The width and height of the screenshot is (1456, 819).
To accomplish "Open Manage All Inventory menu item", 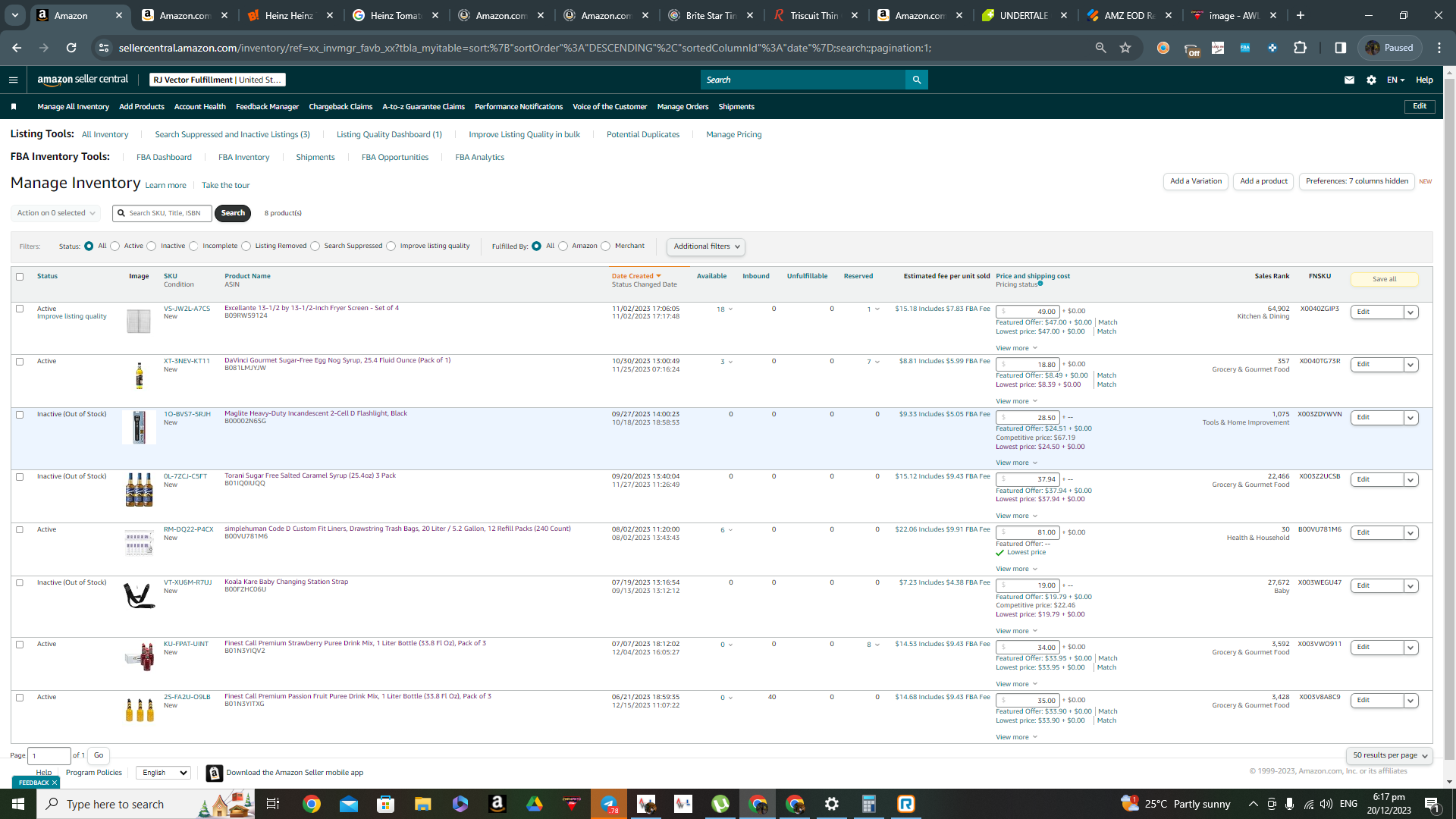I will 73,107.
